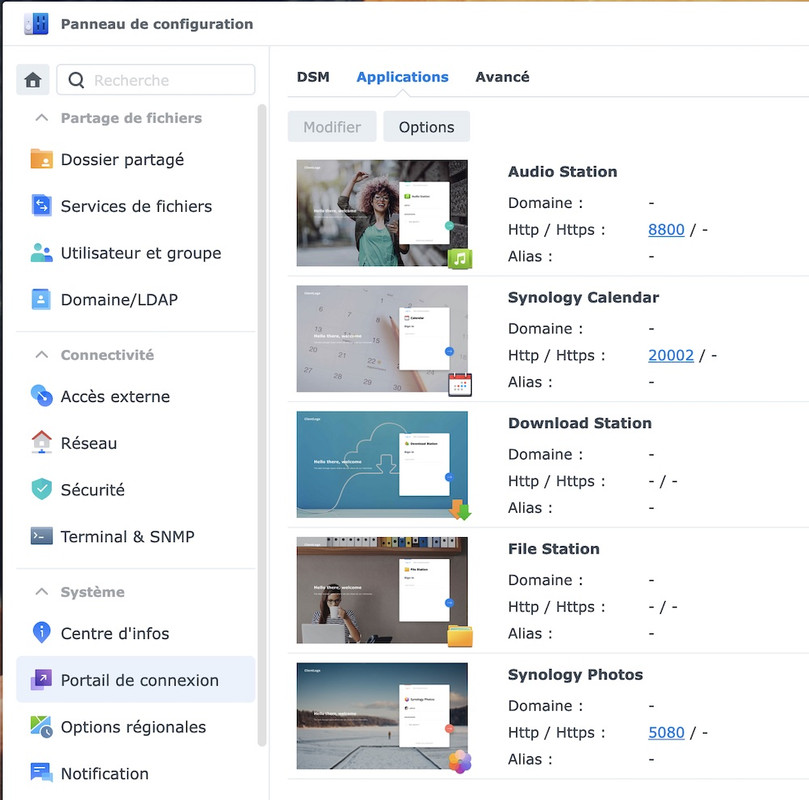Image resolution: width=809 pixels, height=800 pixels.
Task: Select Synology Photos preview thumbnail
Action: (x=382, y=716)
